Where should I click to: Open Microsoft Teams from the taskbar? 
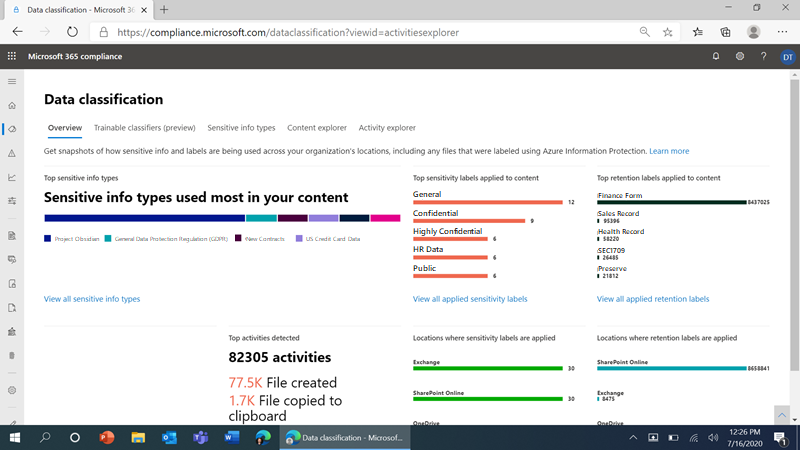point(201,438)
